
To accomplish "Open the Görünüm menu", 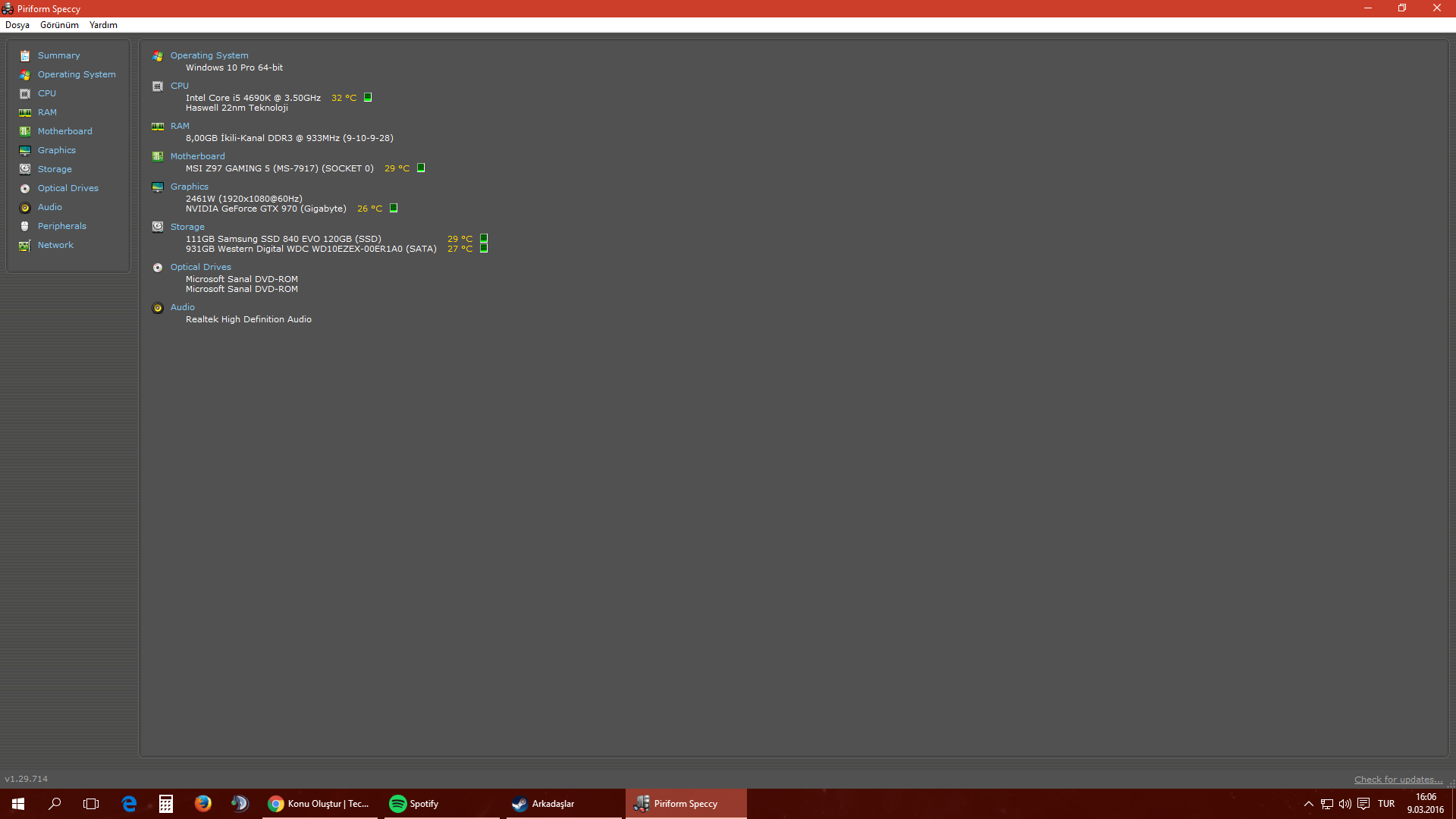I will point(59,25).
